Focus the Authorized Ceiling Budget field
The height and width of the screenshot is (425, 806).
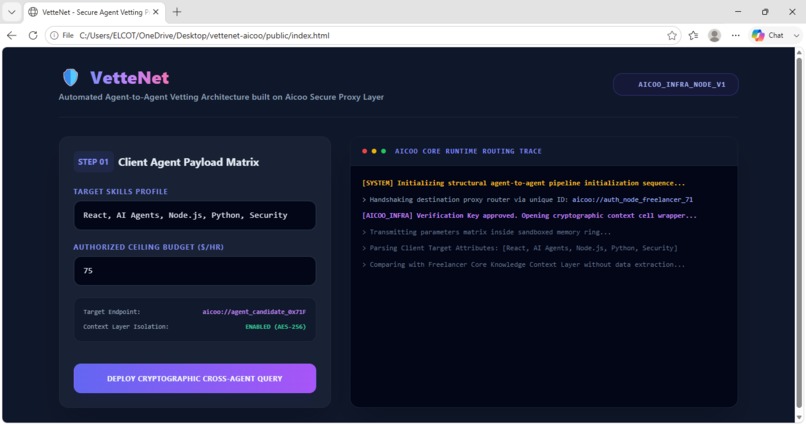(x=195, y=271)
